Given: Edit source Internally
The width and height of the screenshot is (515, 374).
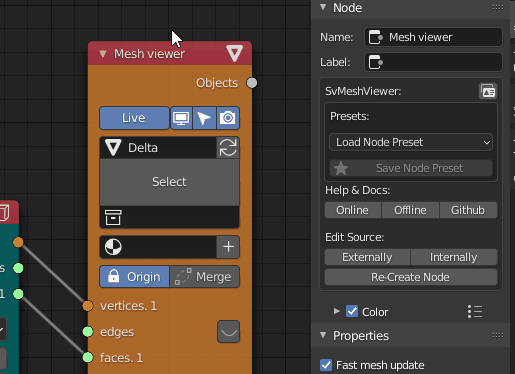Looking at the screenshot, I should click(454, 257).
